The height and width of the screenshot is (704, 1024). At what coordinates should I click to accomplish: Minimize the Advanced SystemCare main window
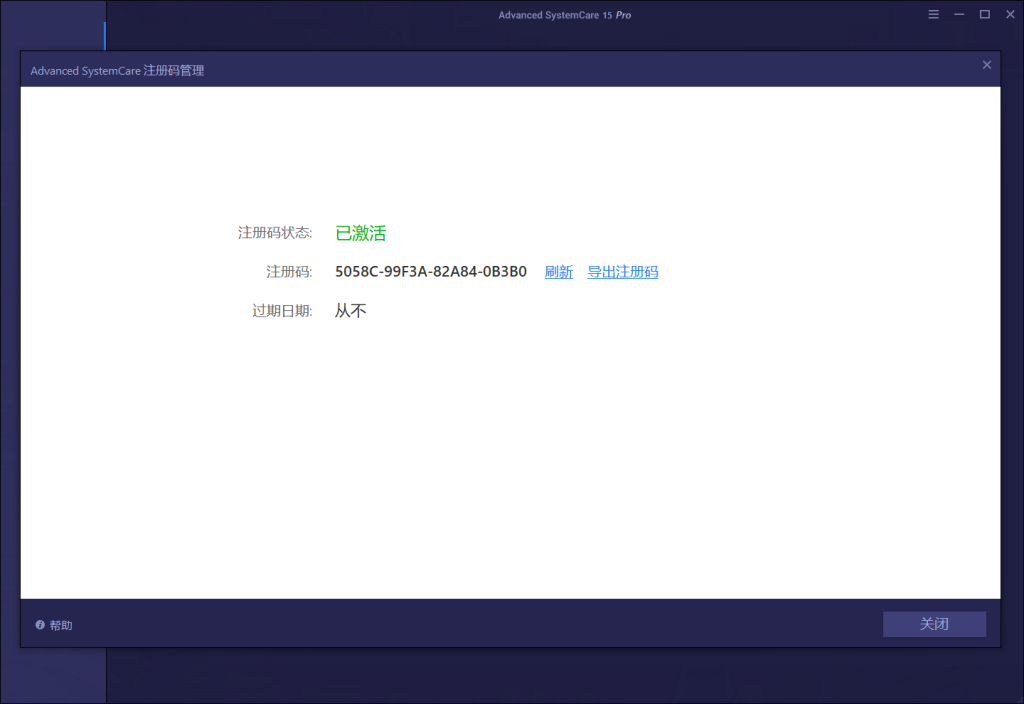point(959,14)
